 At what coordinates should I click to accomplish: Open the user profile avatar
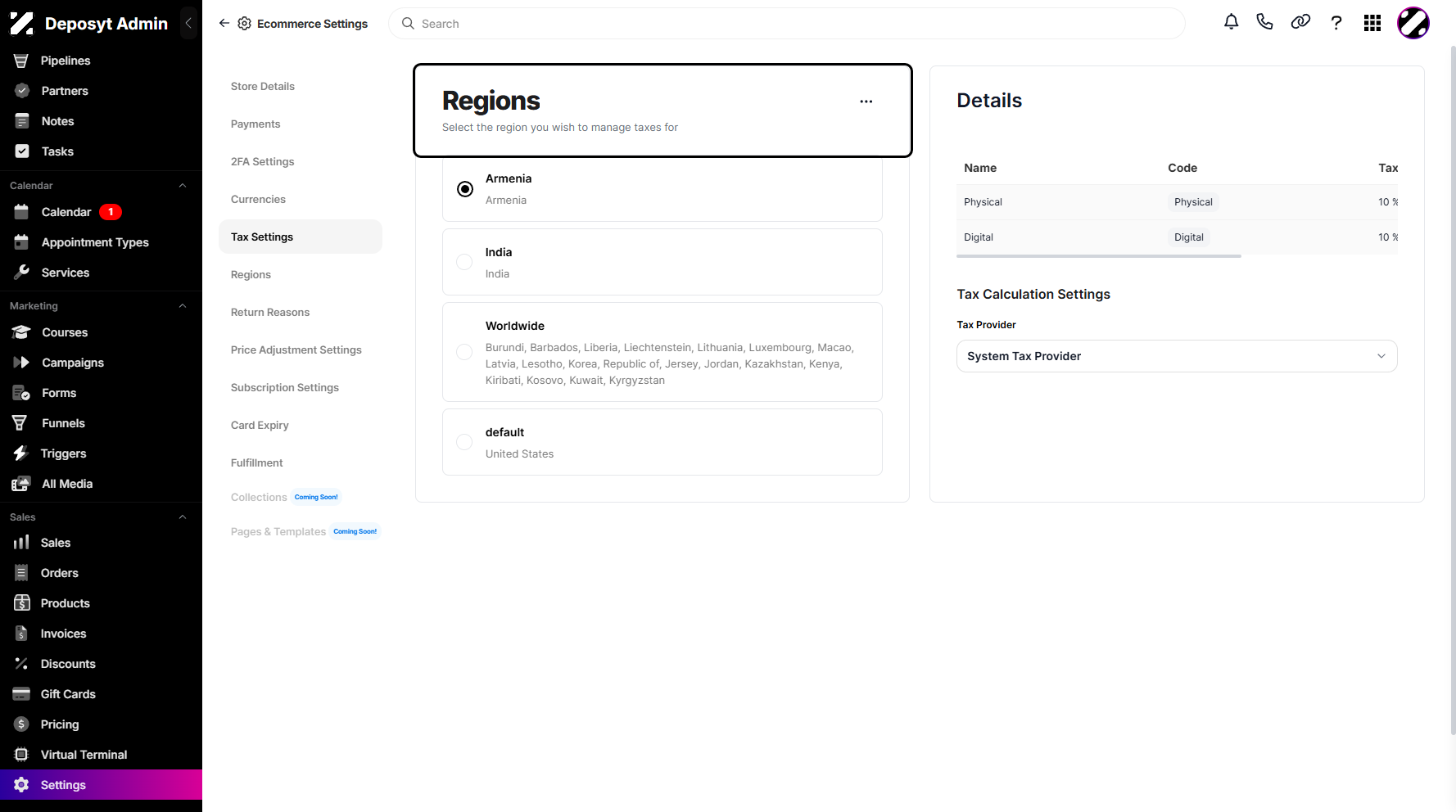[x=1413, y=23]
